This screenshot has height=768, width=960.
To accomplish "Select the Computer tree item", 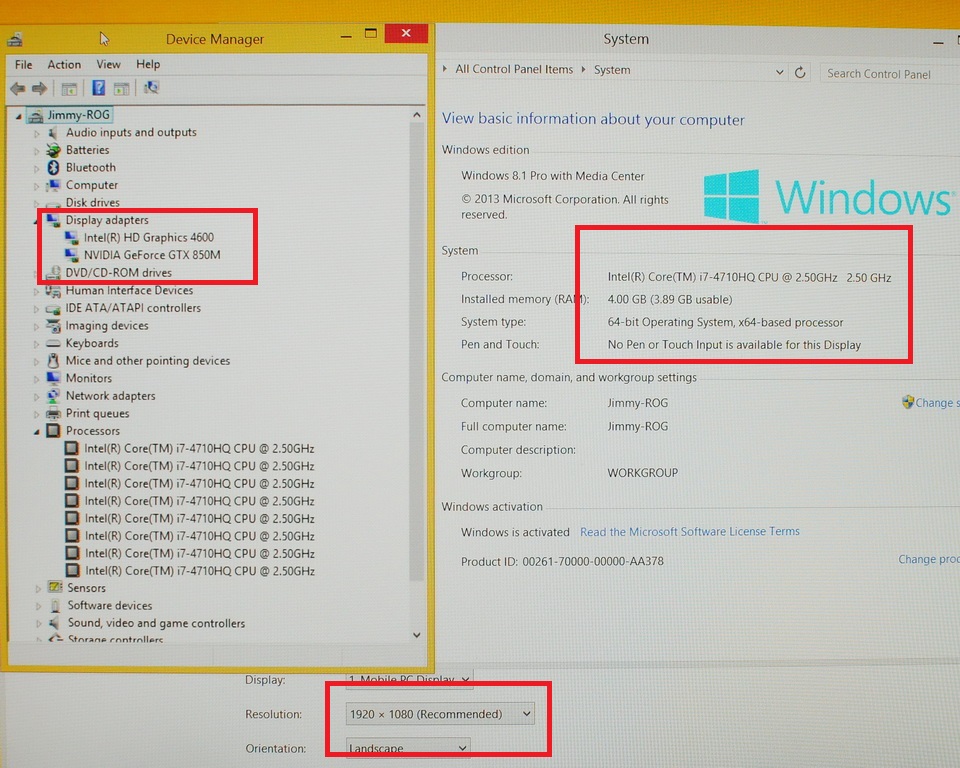I will click(x=92, y=185).
